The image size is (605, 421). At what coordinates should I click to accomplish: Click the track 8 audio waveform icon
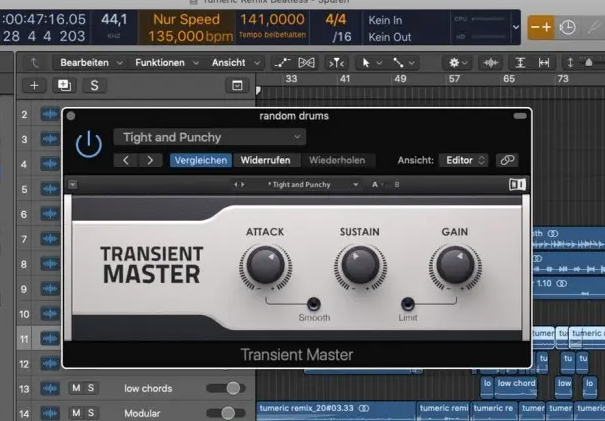point(50,264)
